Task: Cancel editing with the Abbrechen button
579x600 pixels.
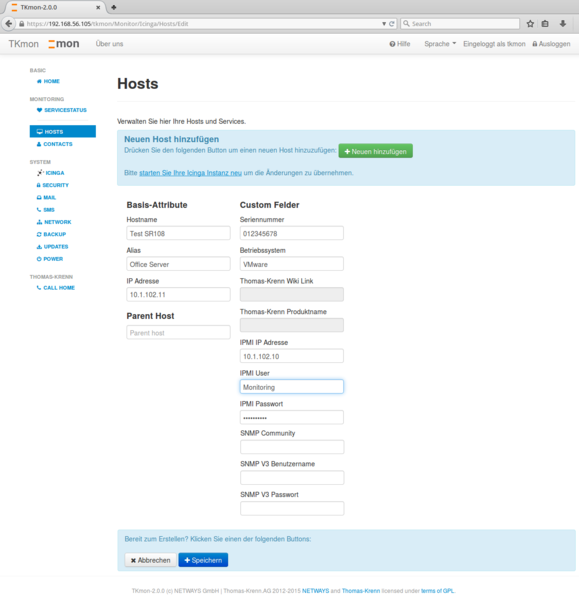Action: [150, 560]
